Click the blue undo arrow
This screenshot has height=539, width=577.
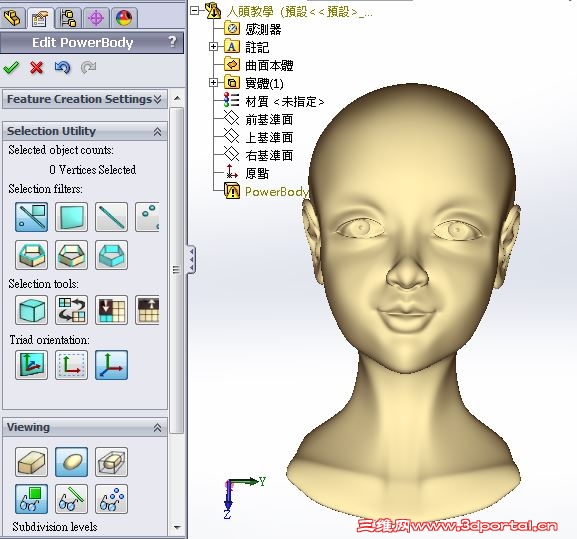pyautogui.click(x=62, y=67)
